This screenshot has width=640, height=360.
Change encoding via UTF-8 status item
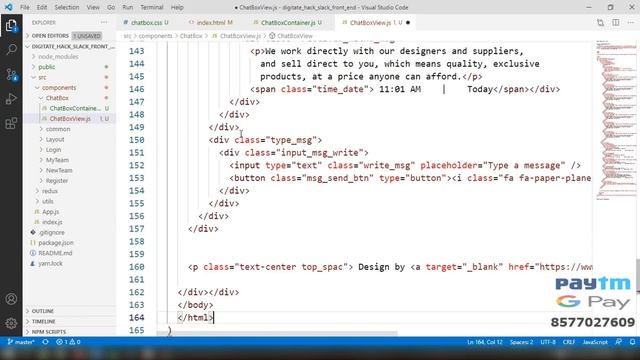pos(548,342)
